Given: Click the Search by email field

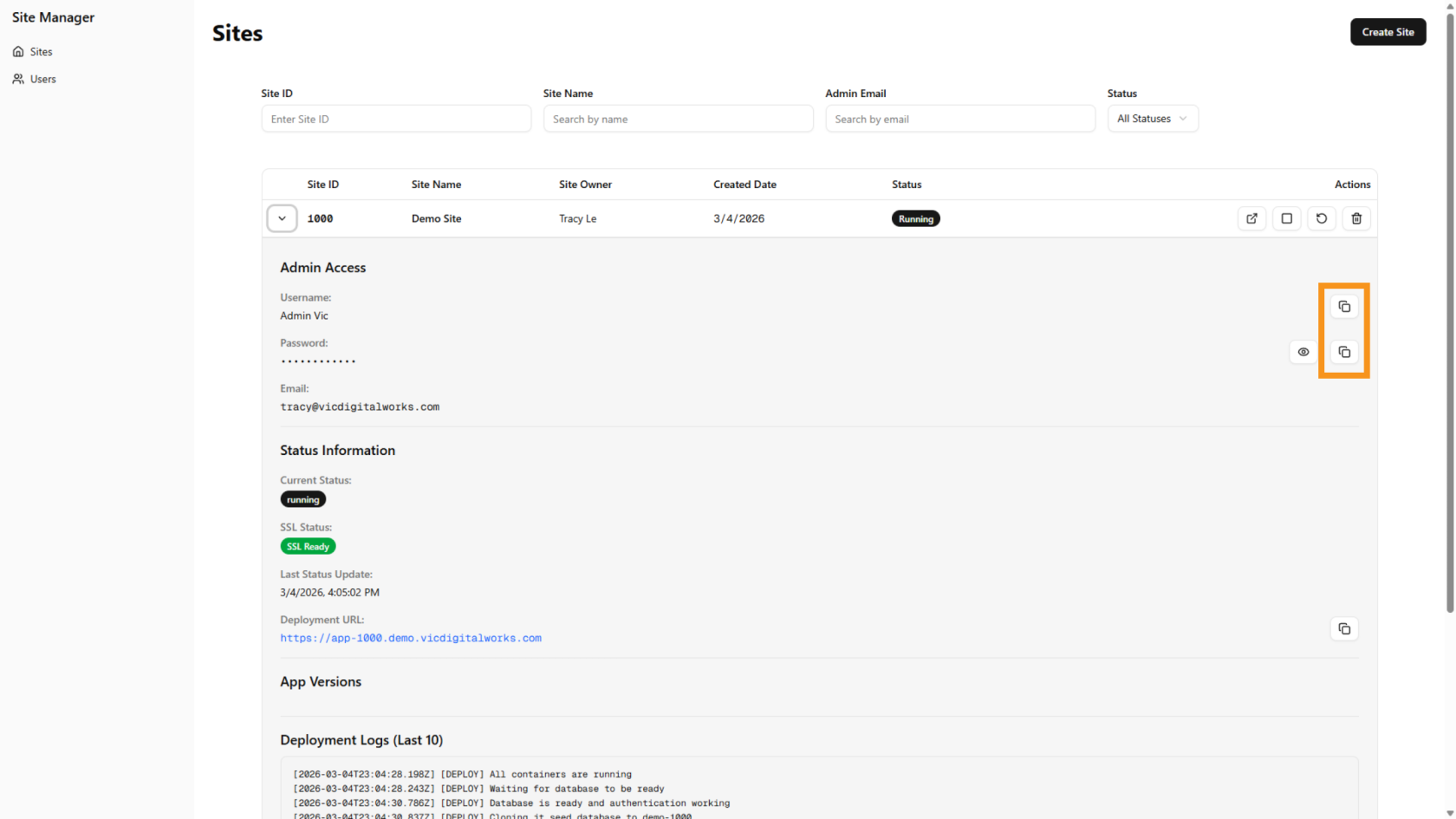Looking at the screenshot, I should pyautogui.click(x=959, y=119).
